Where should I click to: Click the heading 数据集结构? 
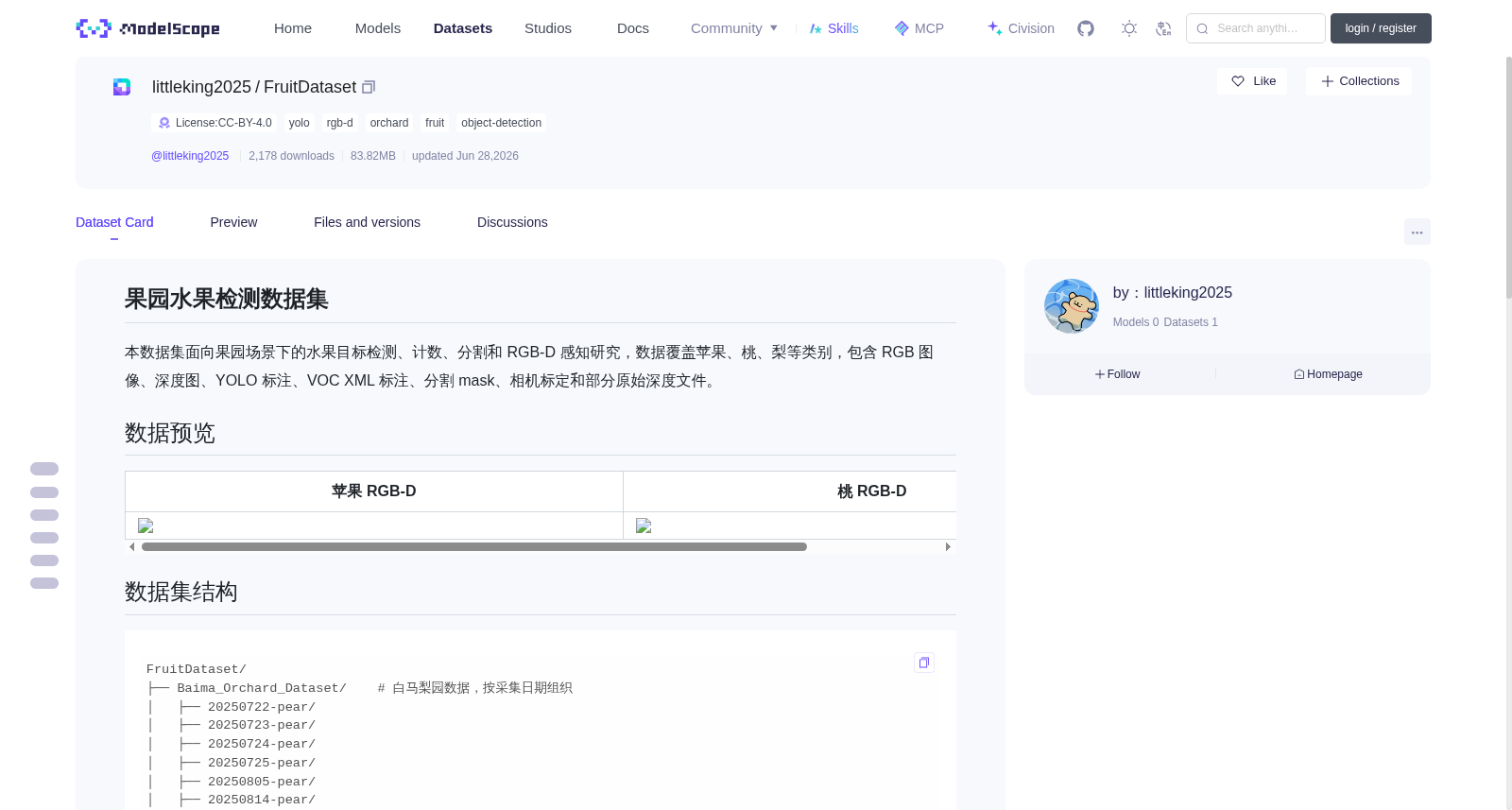pyautogui.click(x=181, y=592)
